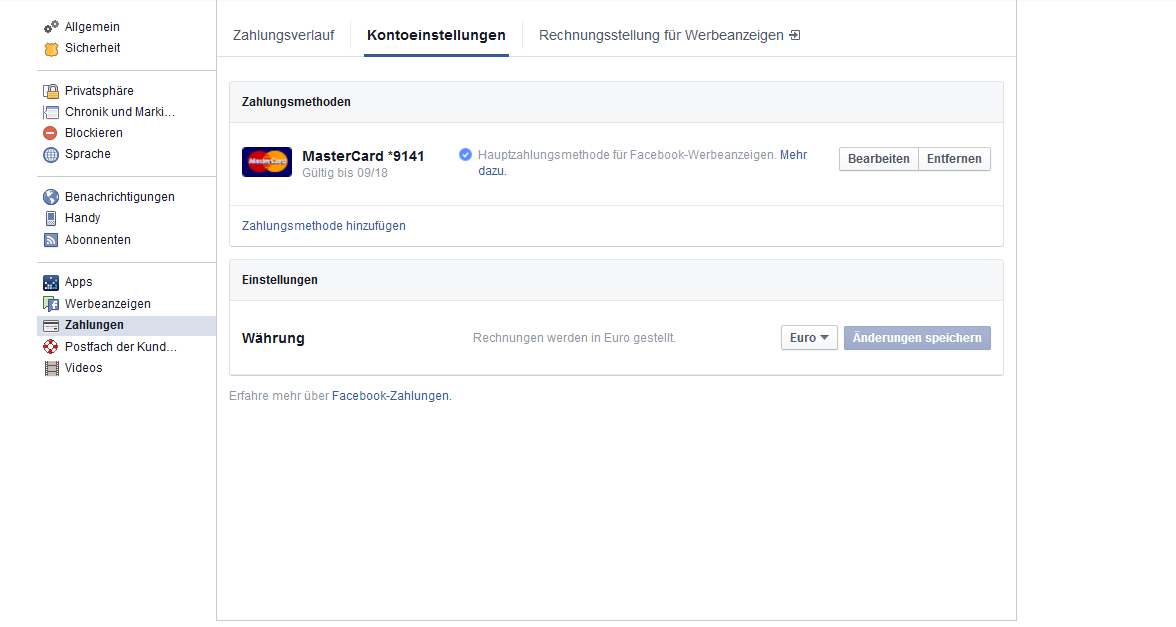The width and height of the screenshot is (1176, 627).
Task: Click the Benachrichtigungen globe icon
Action: tap(50, 197)
